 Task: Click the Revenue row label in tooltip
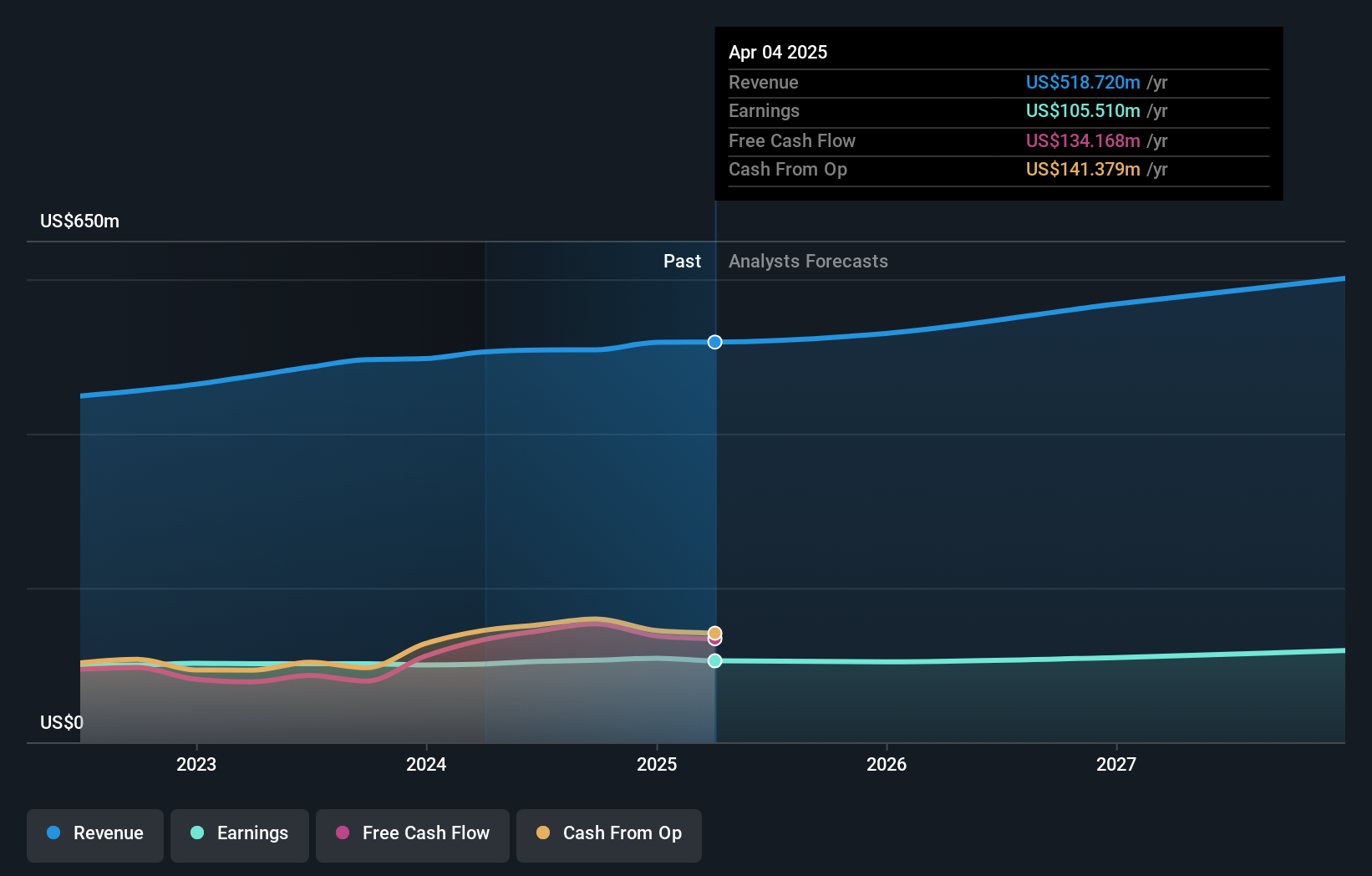[764, 83]
